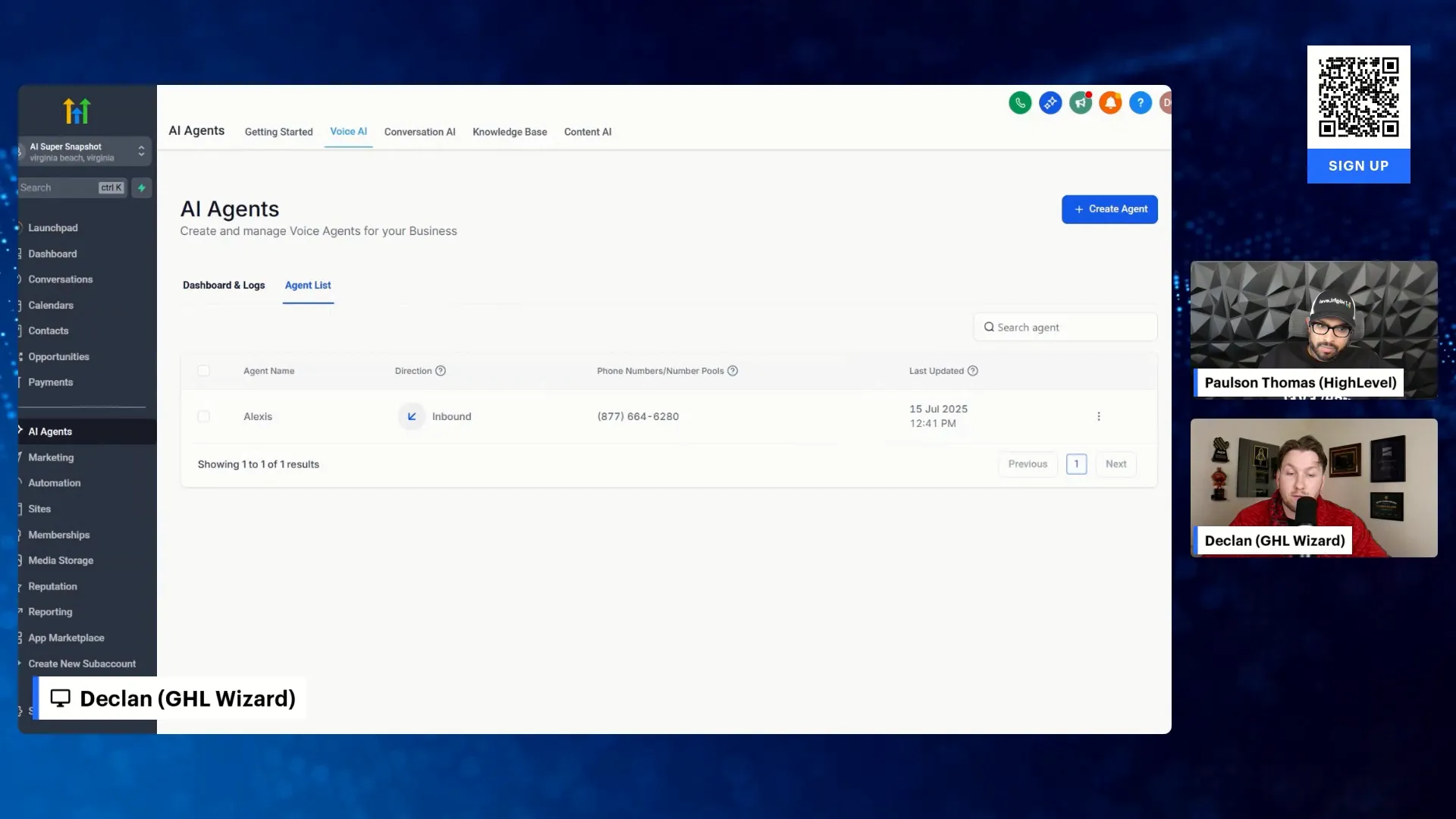The width and height of the screenshot is (1456, 819).
Task: Open the three-dot menu for Alexis
Action: pyautogui.click(x=1099, y=416)
